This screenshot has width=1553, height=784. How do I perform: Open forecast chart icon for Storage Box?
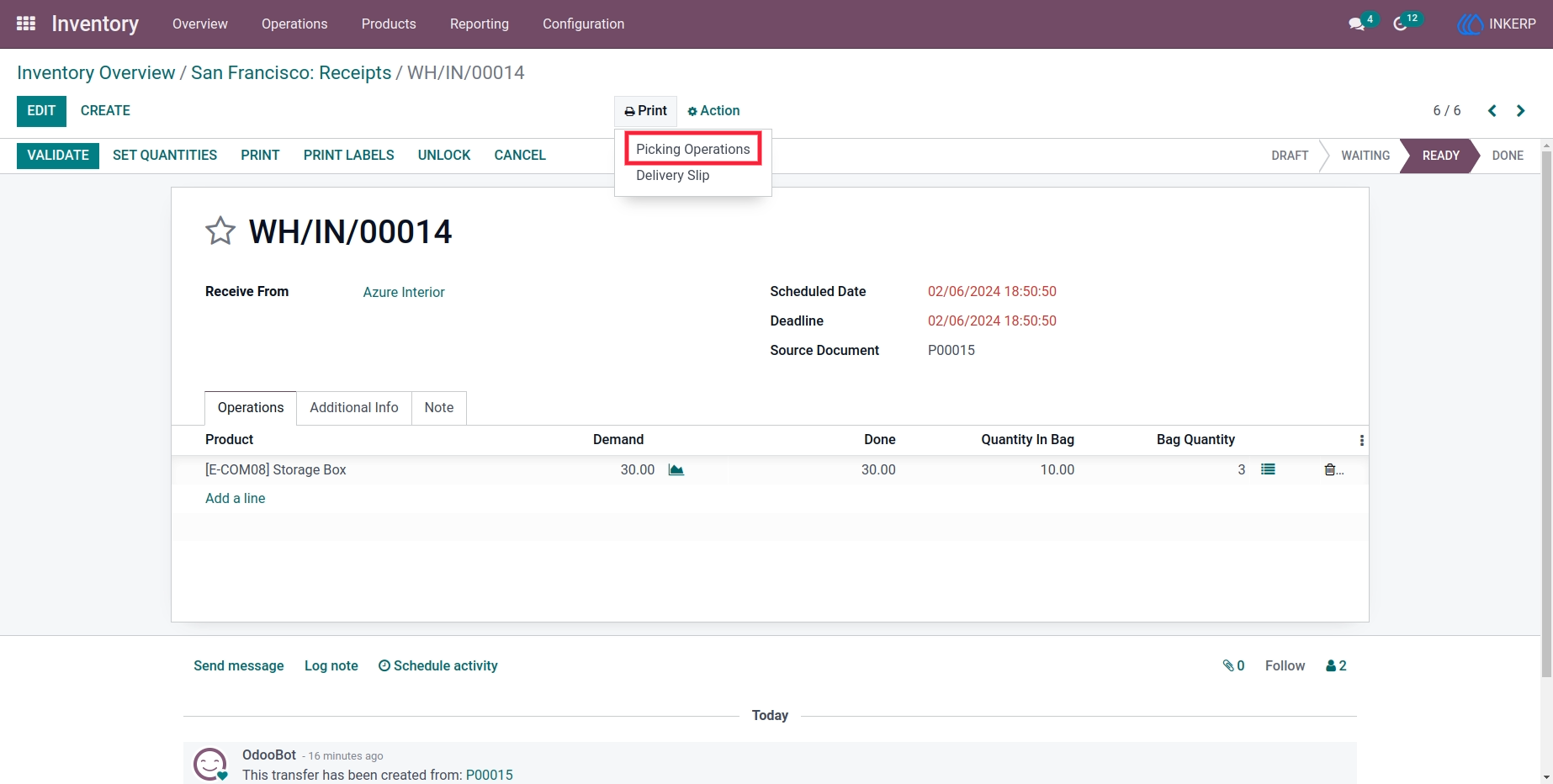click(x=676, y=469)
